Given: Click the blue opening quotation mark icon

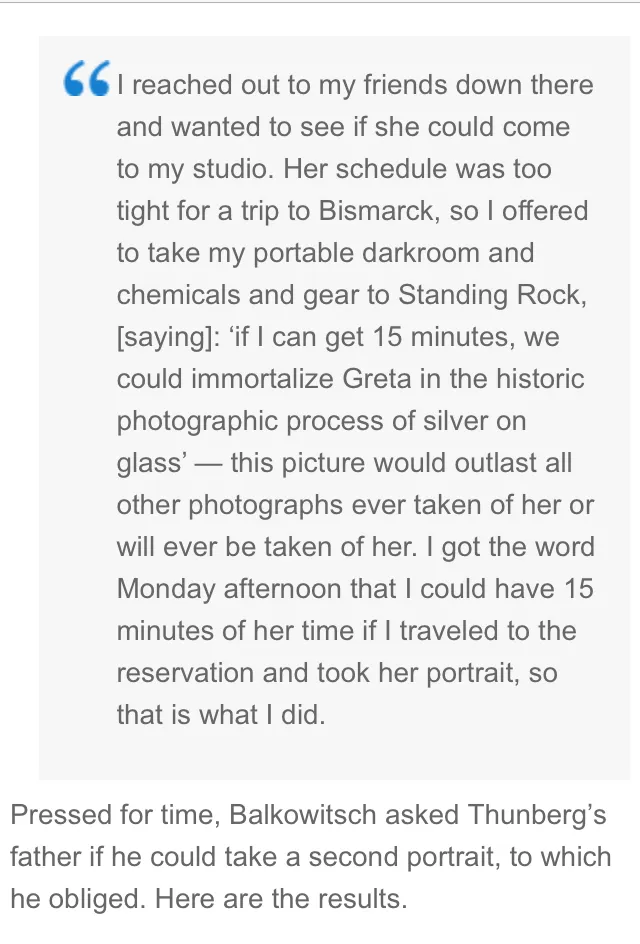Looking at the screenshot, I should pyautogui.click(x=87, y=78).
